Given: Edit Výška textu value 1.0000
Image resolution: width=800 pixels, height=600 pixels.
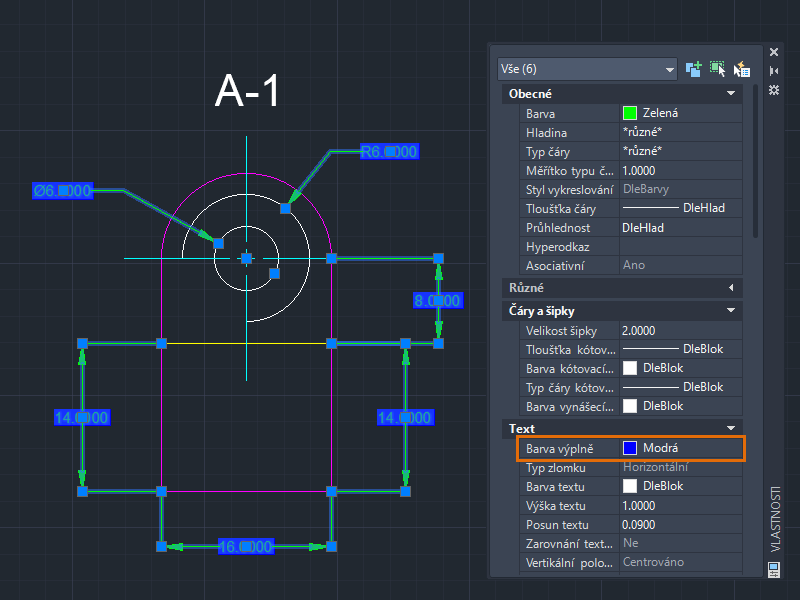Looking at the screenshot, I should click(x=681, y=506).
